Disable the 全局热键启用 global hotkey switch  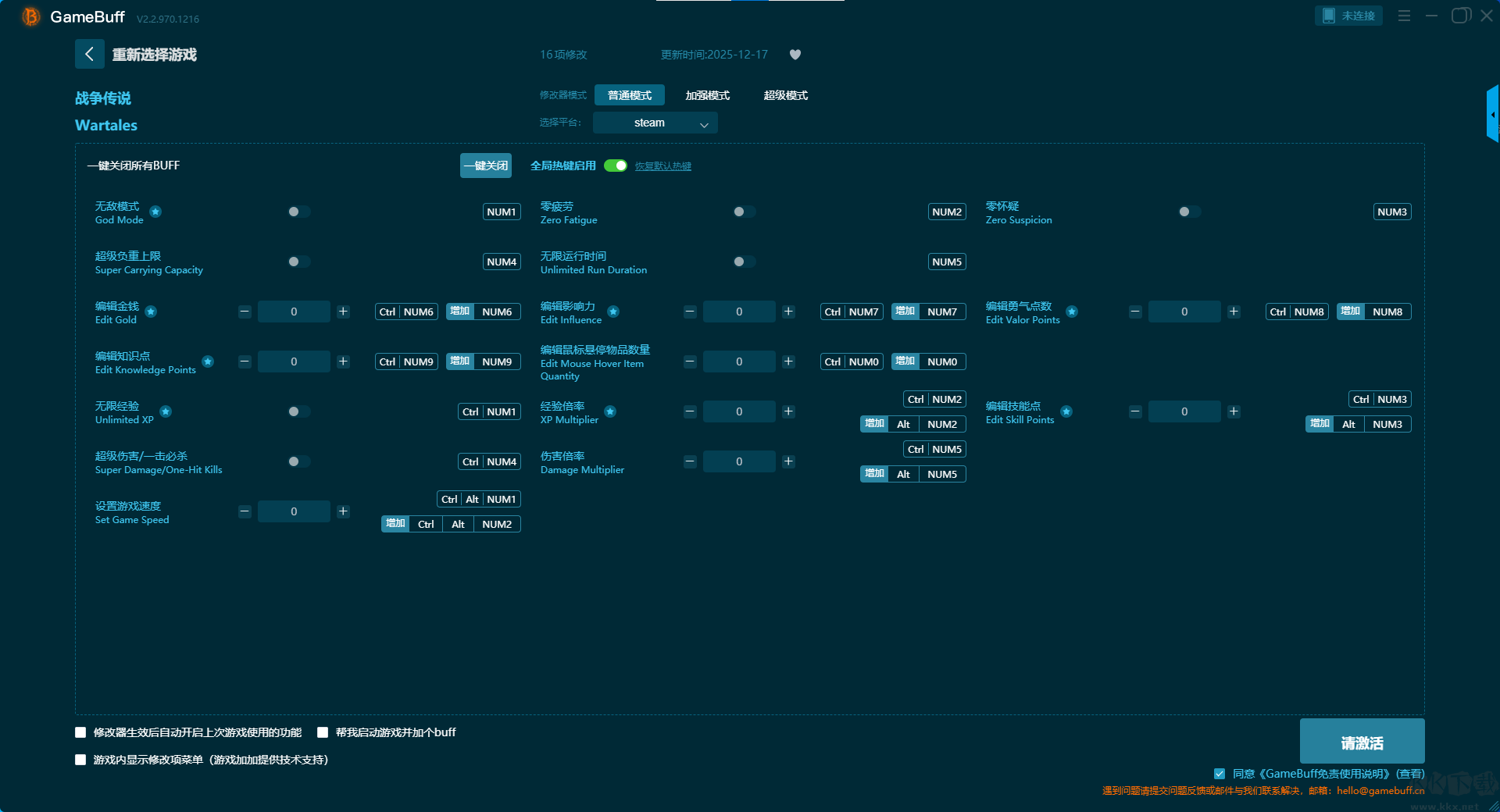[616, 166]
